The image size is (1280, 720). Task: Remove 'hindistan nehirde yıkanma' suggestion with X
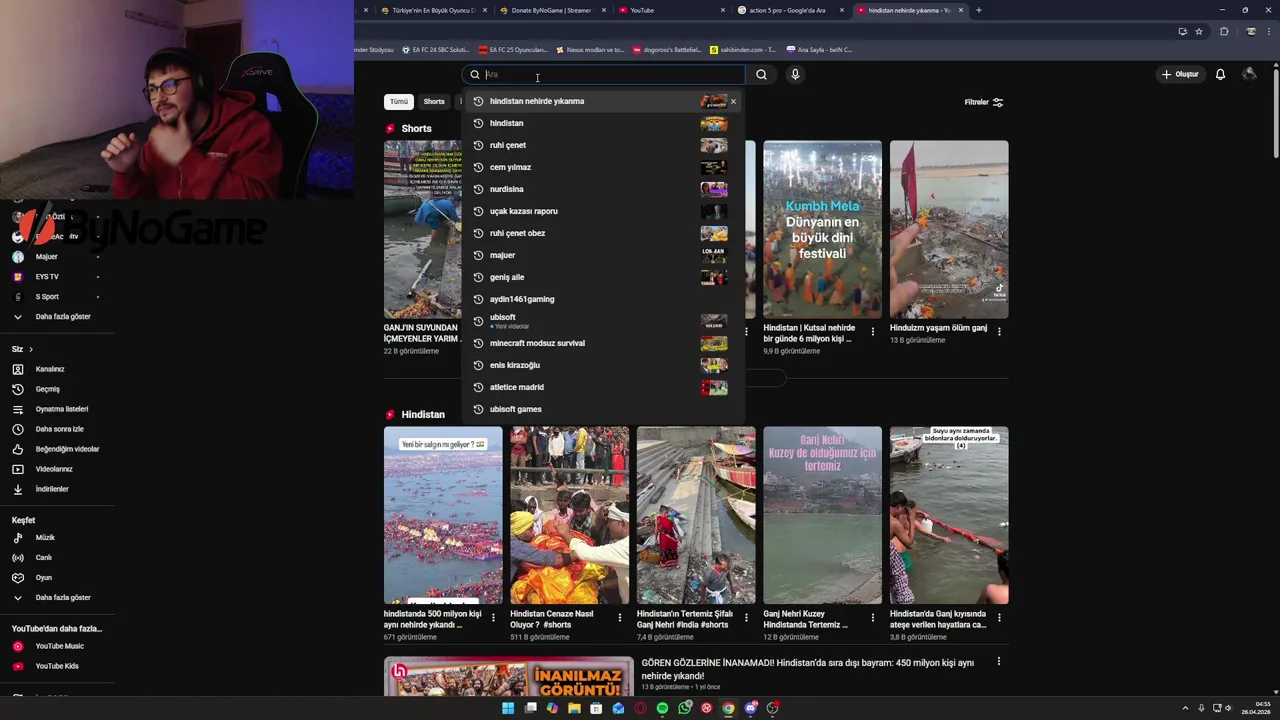tap(733, 101)
